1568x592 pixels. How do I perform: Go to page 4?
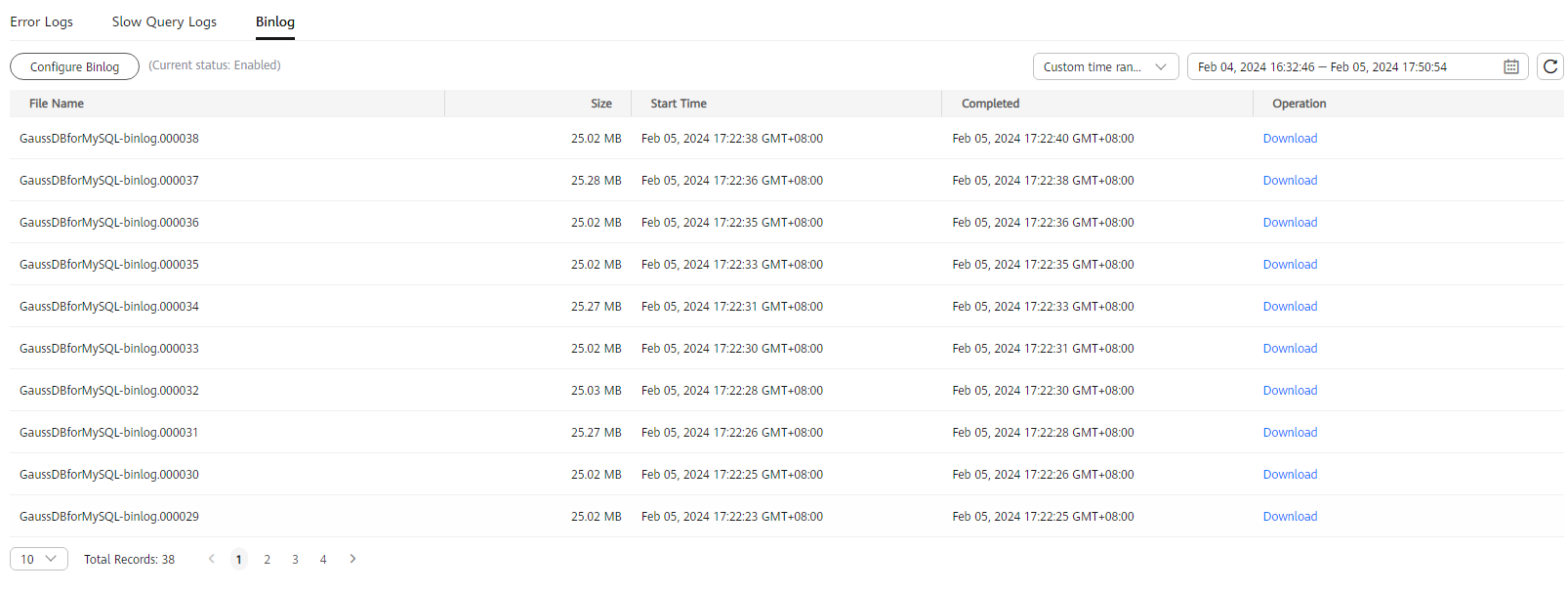[323, 560]
